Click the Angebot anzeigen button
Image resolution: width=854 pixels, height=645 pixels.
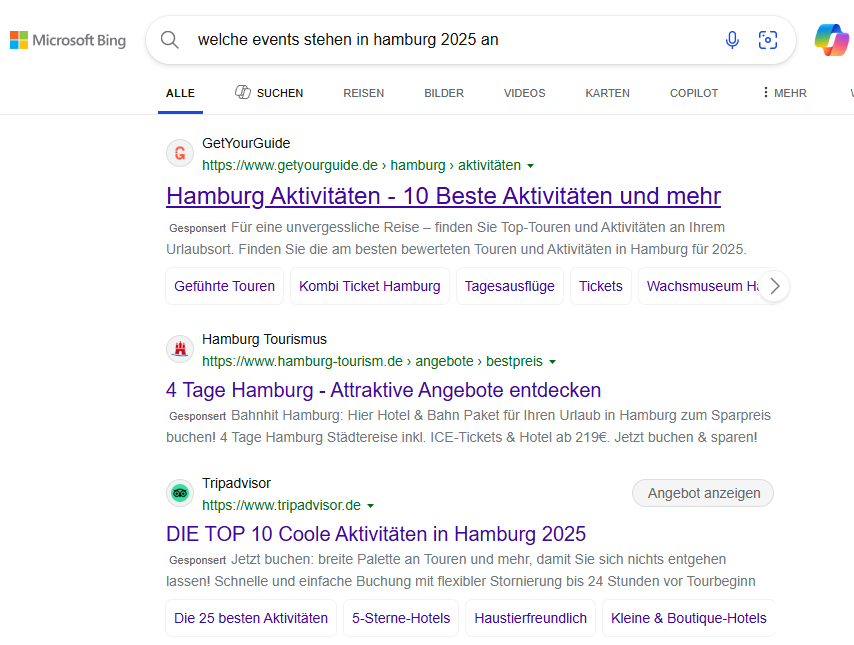click(702, 493)
